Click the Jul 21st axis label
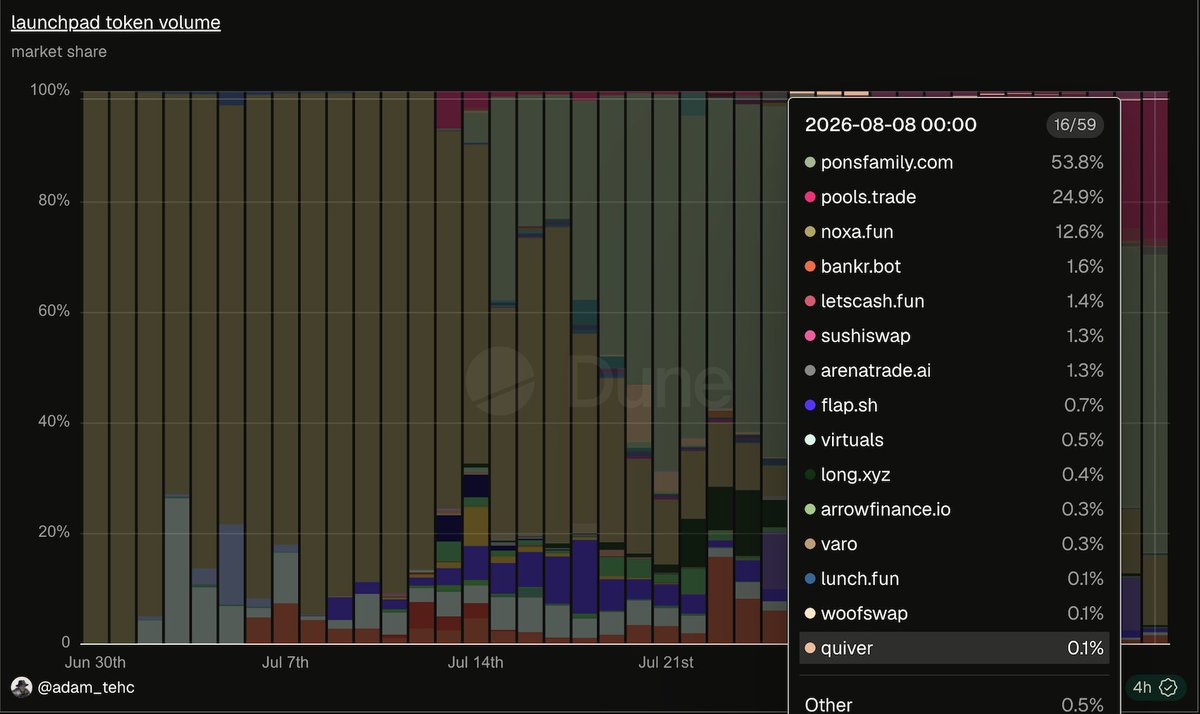 click(665, 662)
